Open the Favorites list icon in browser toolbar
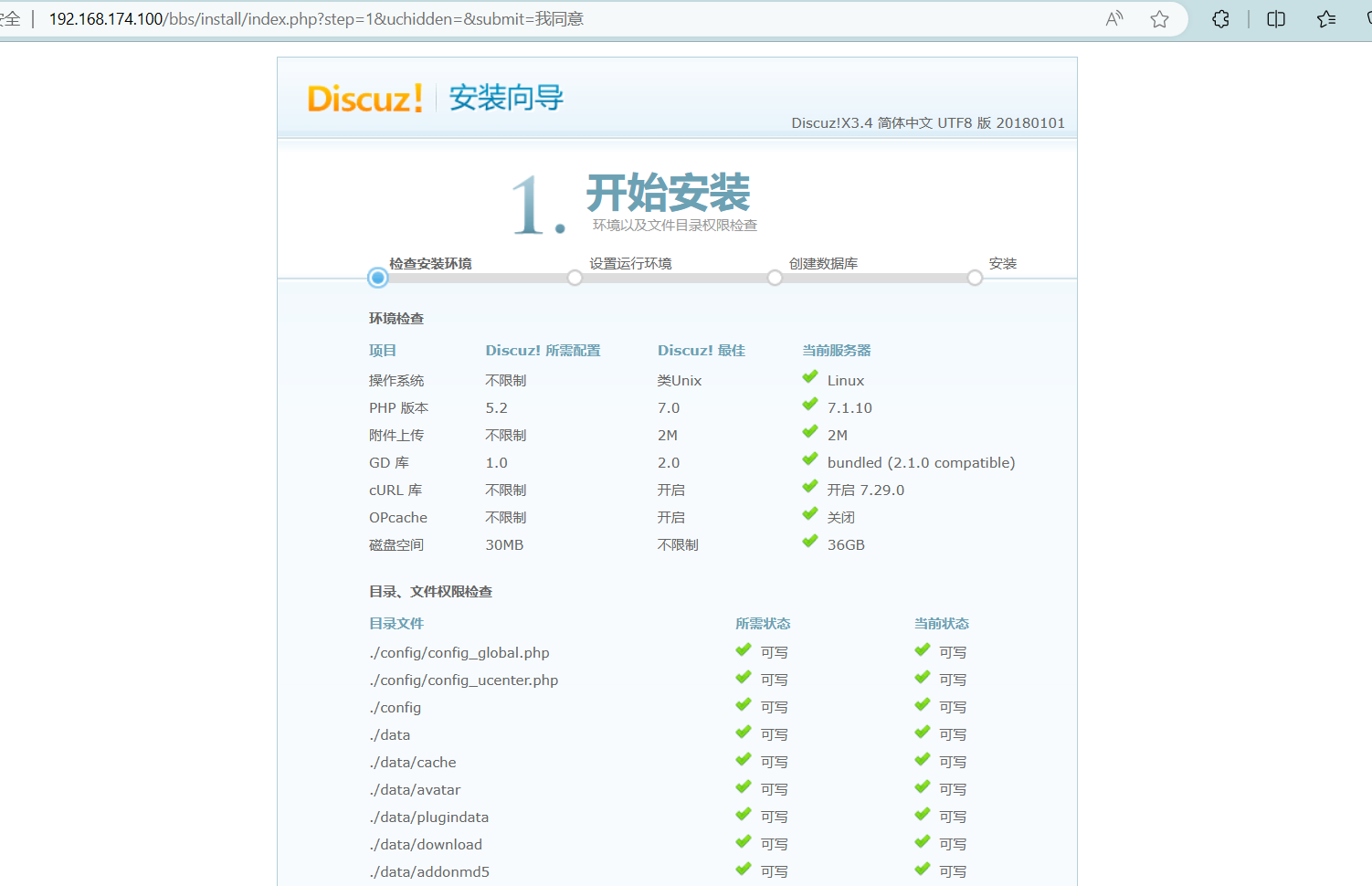 [x=1326, y=19]
